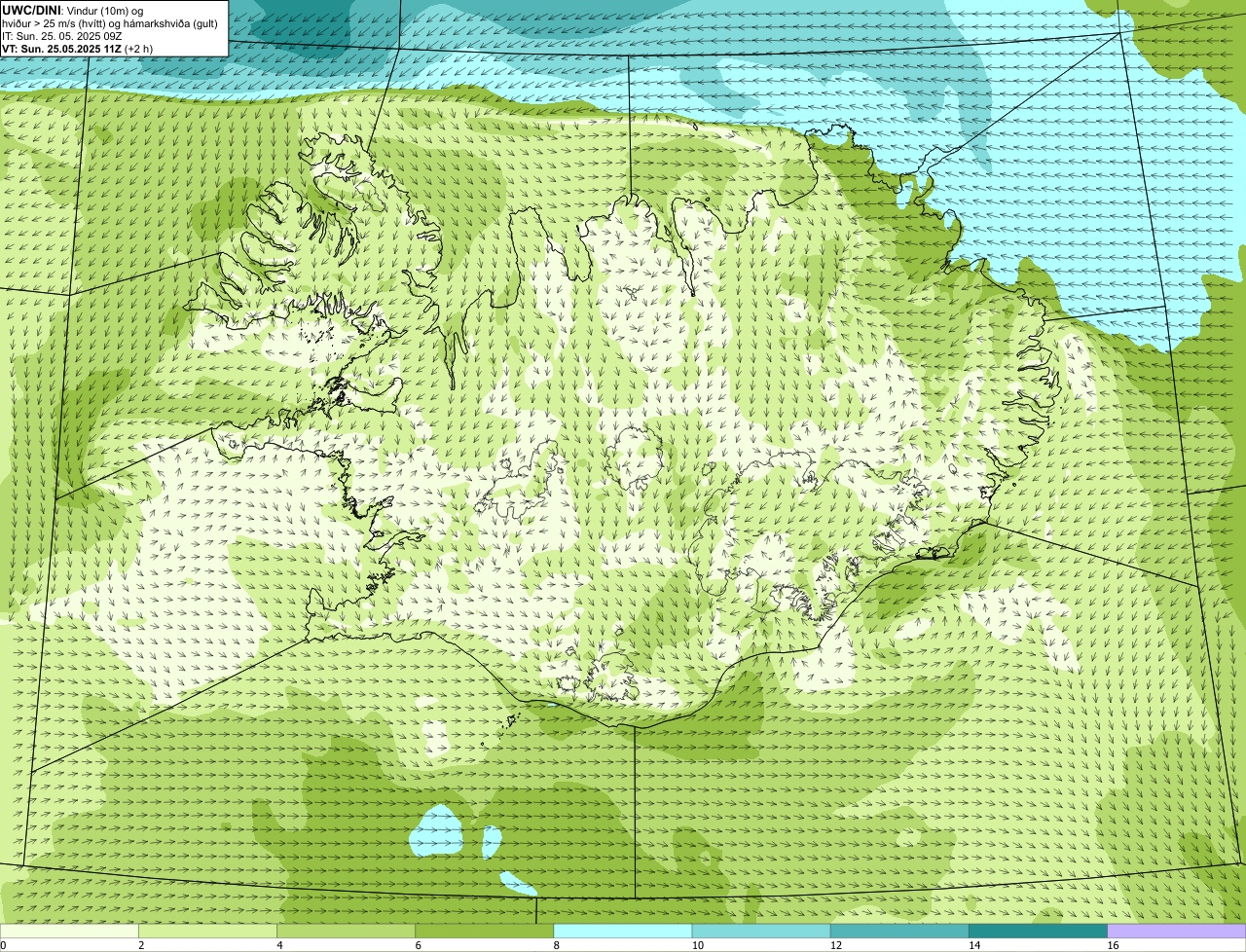Screen dimensions: 1246x952
Task: Click the title text "UWC/DINI: Vindur (10m) og"
Action: click(x=73, y=10)
